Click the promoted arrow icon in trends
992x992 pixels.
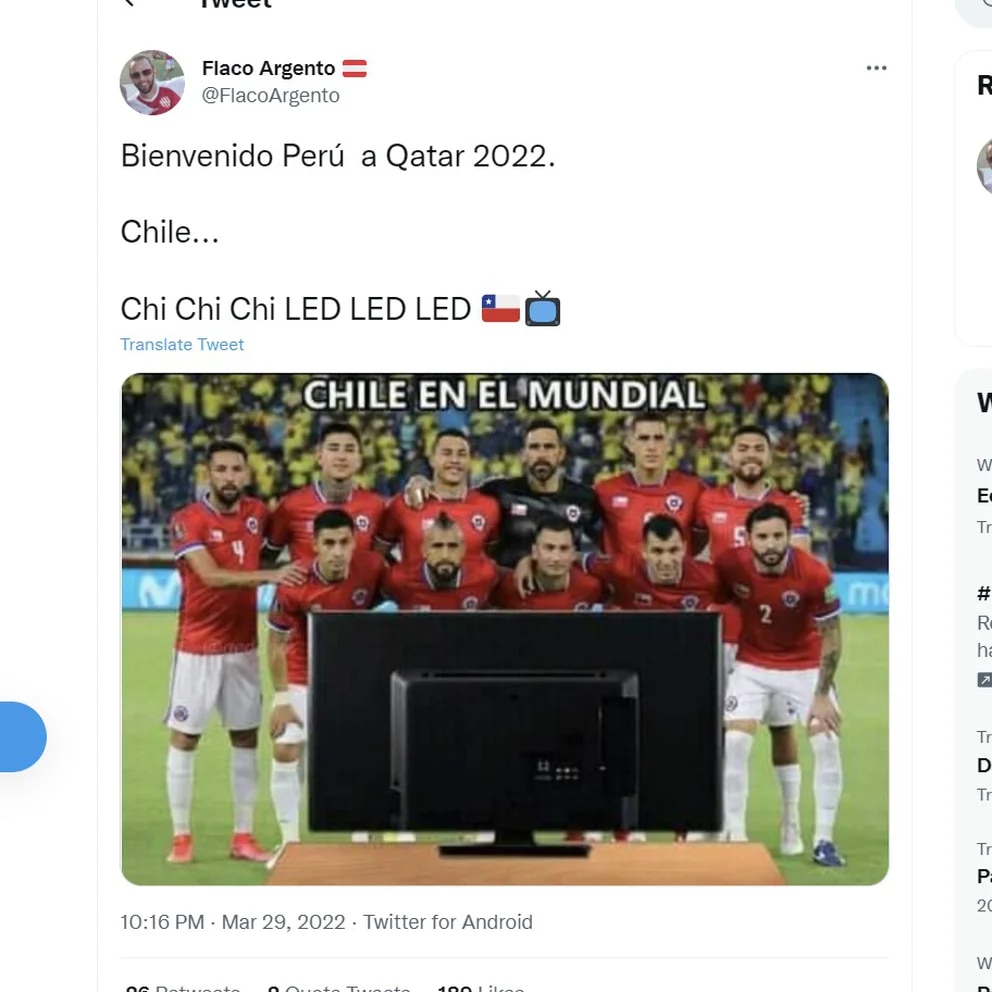pos(984,680)
